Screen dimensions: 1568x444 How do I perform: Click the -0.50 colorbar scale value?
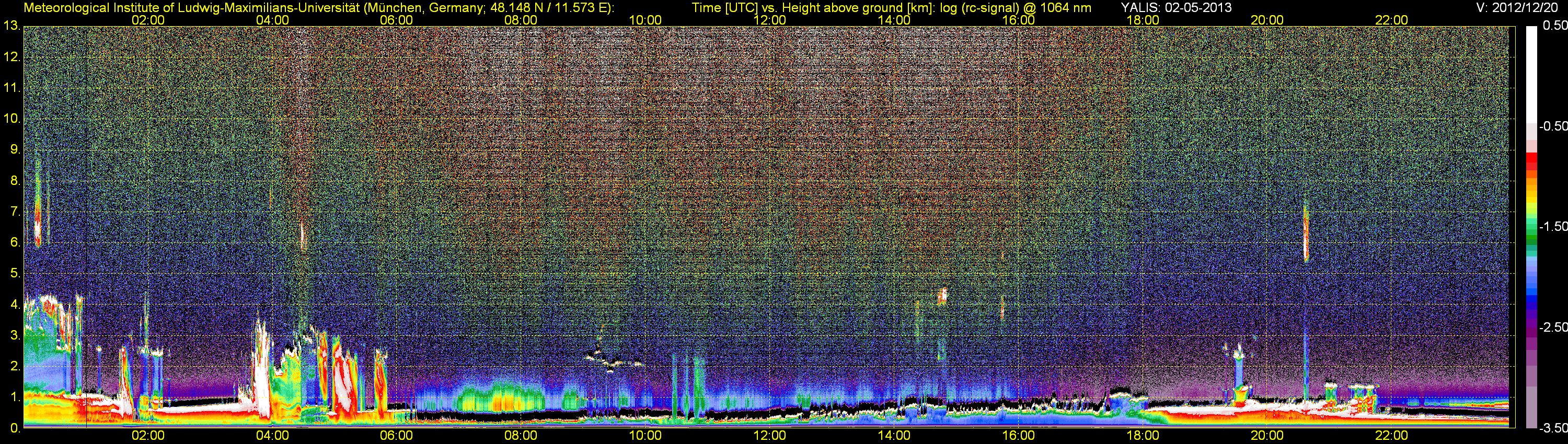coord(1553,126)
